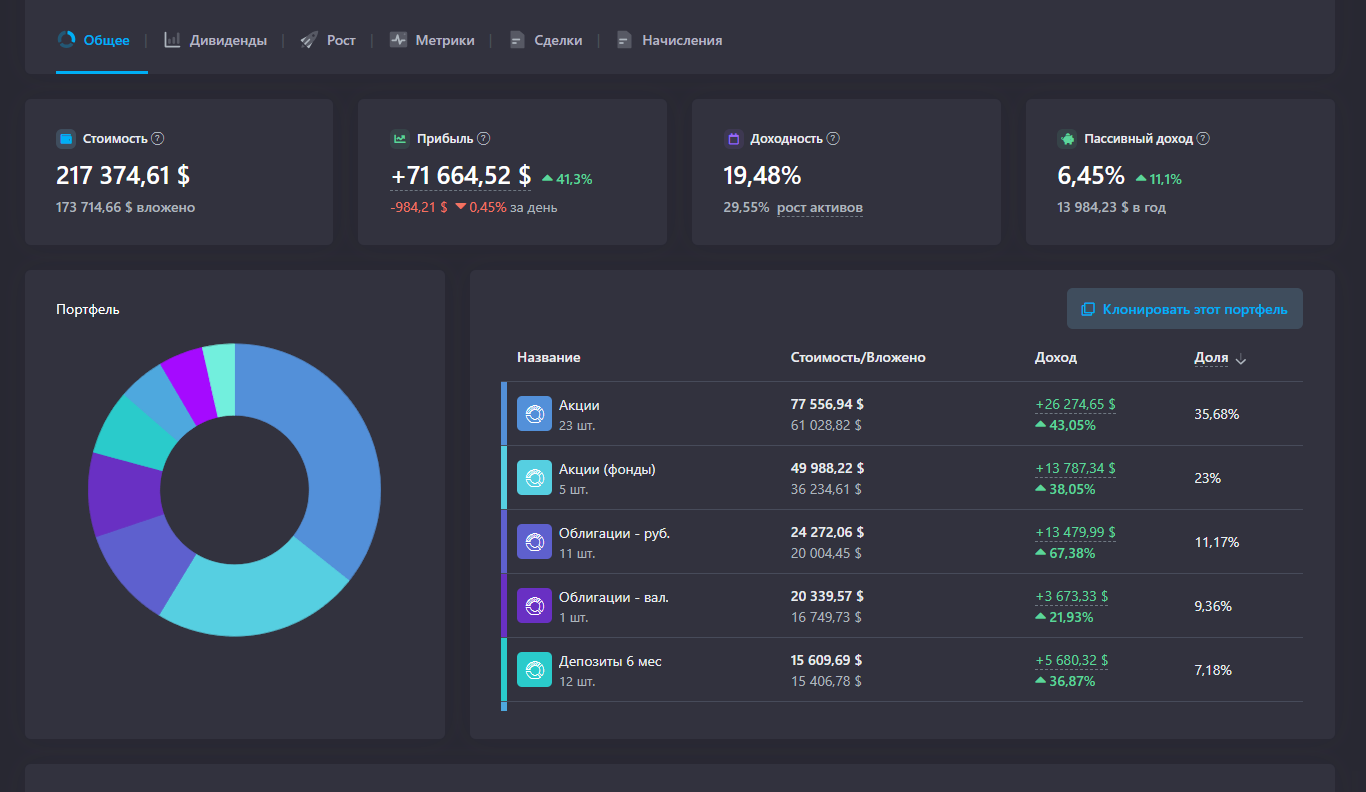
Task: Click the Депозиты 6 мес category icon
Action: pyautogui.click(x=534, y=670)
